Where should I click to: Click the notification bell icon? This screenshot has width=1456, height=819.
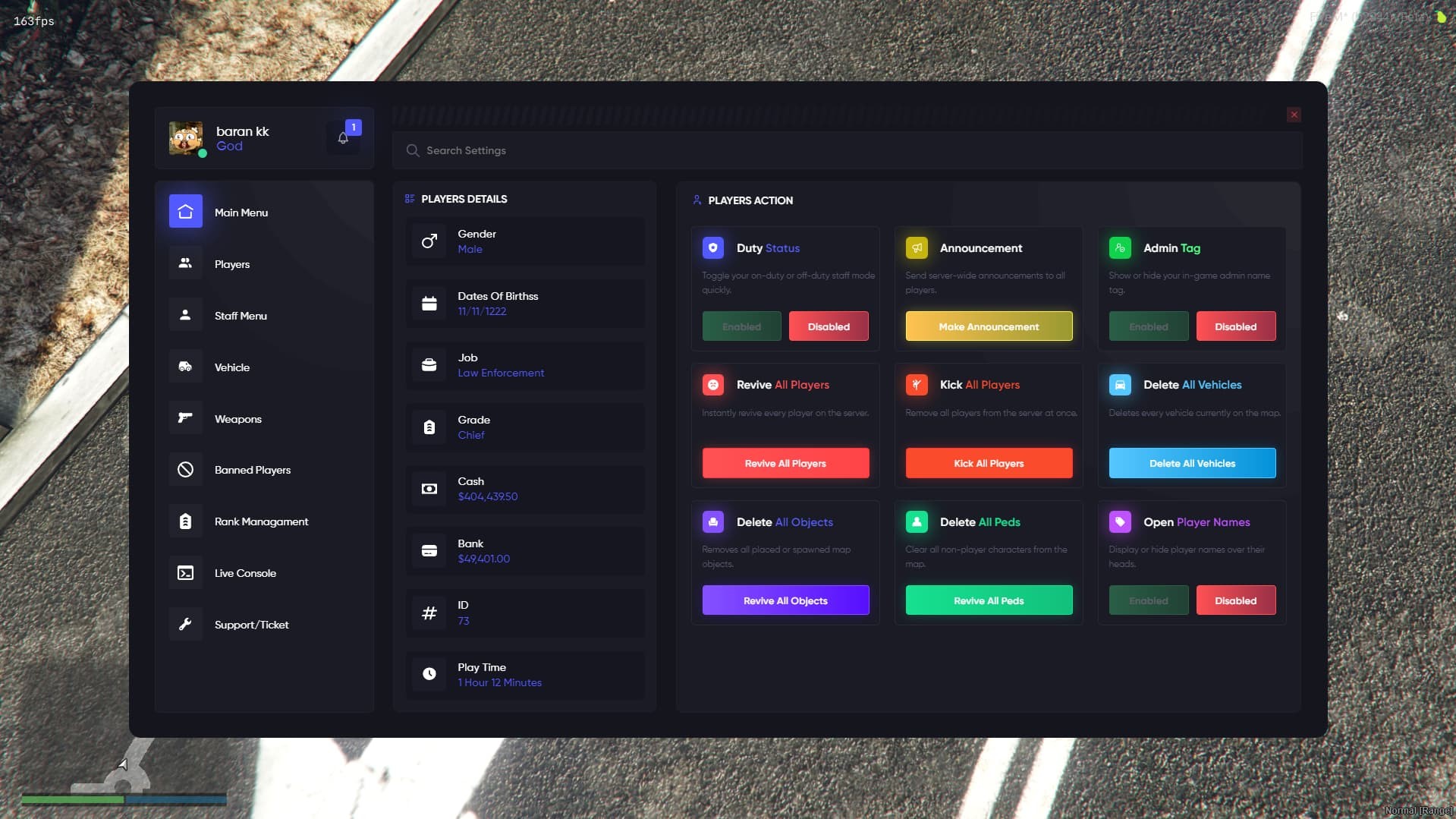(343, 138)
